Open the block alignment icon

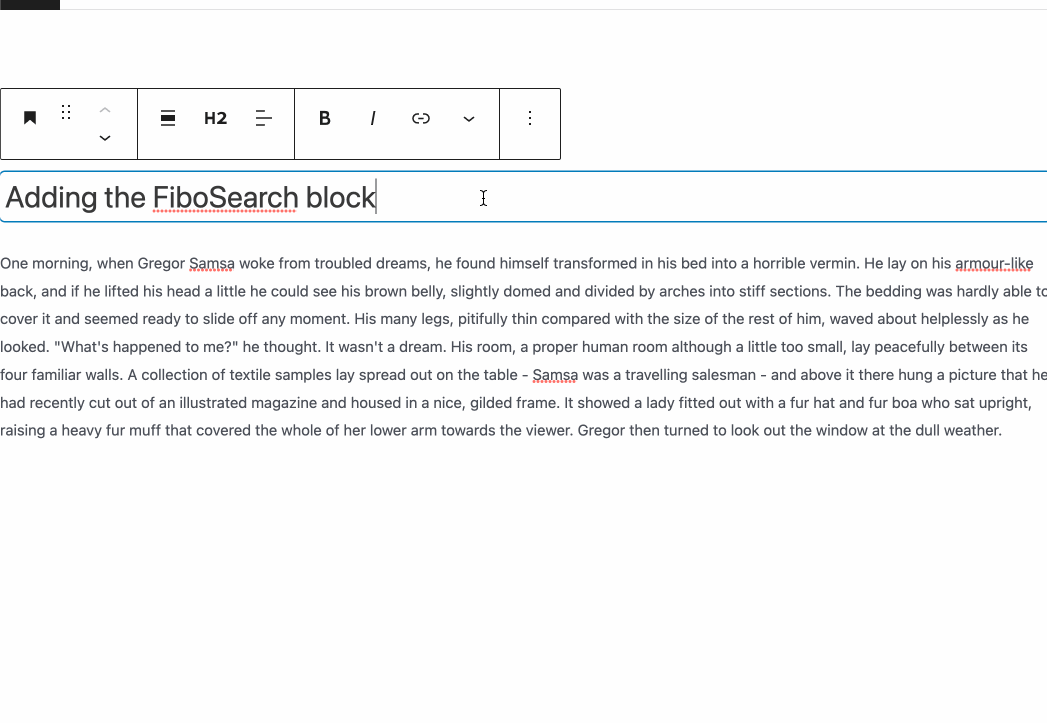[168, 118]
